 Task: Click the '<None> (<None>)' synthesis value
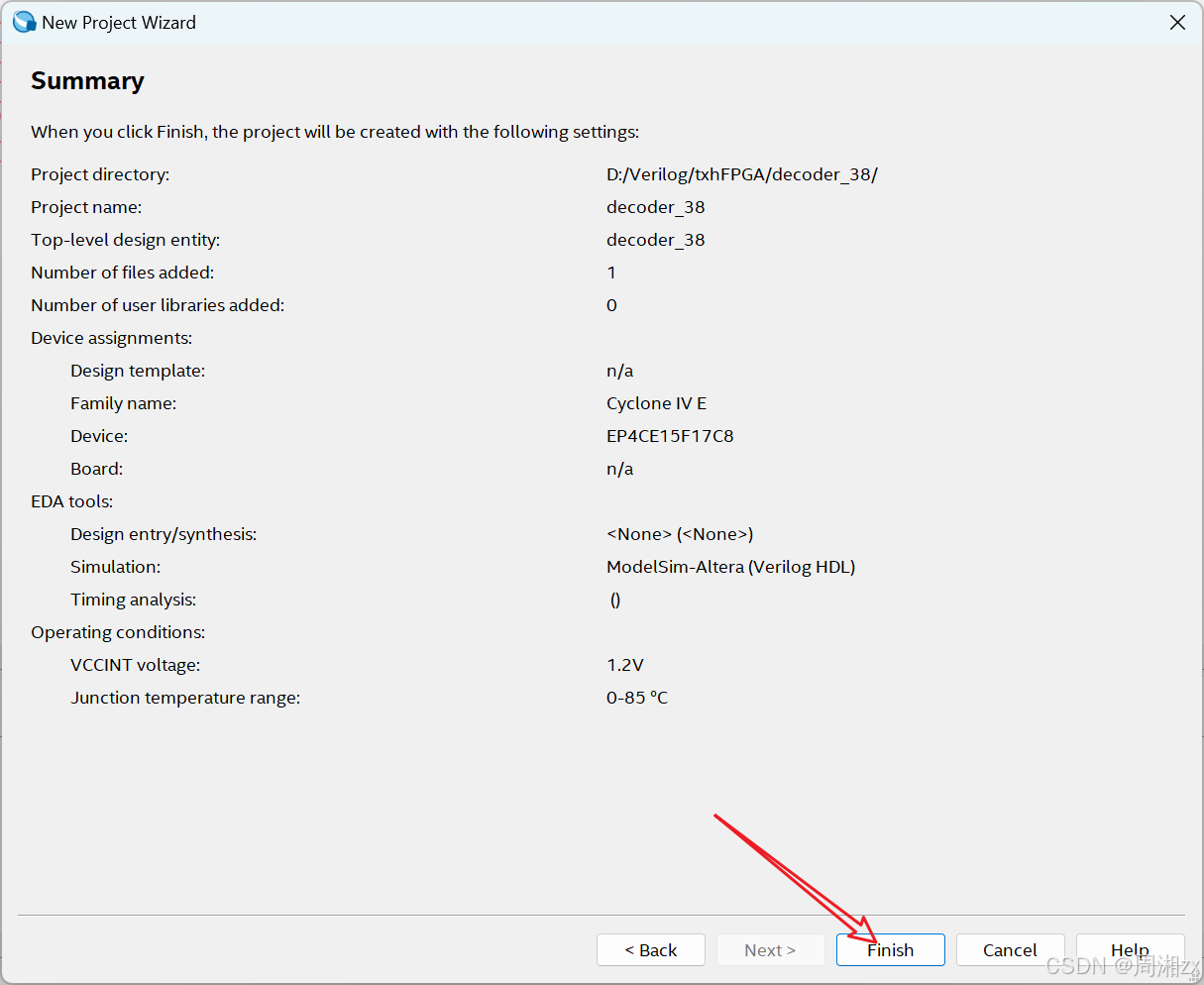[x=680, y=534]
